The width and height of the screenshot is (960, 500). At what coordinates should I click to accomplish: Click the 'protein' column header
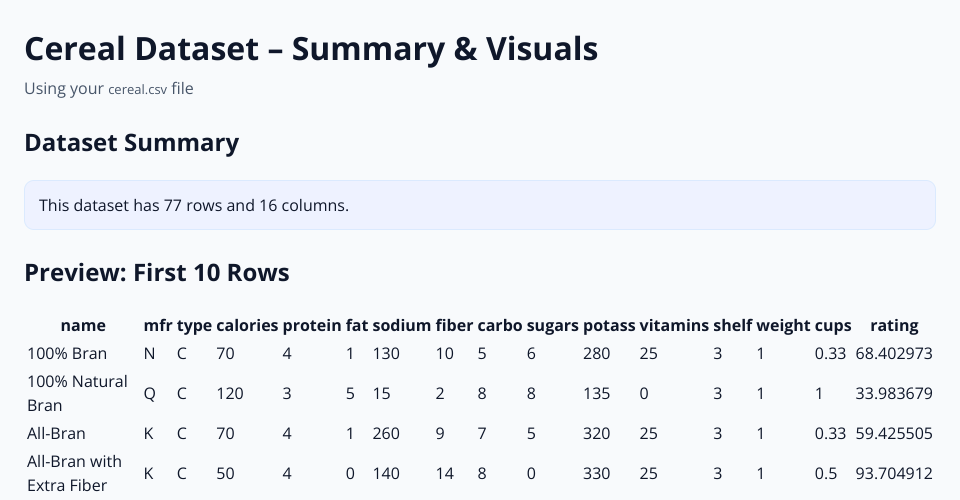312,325
